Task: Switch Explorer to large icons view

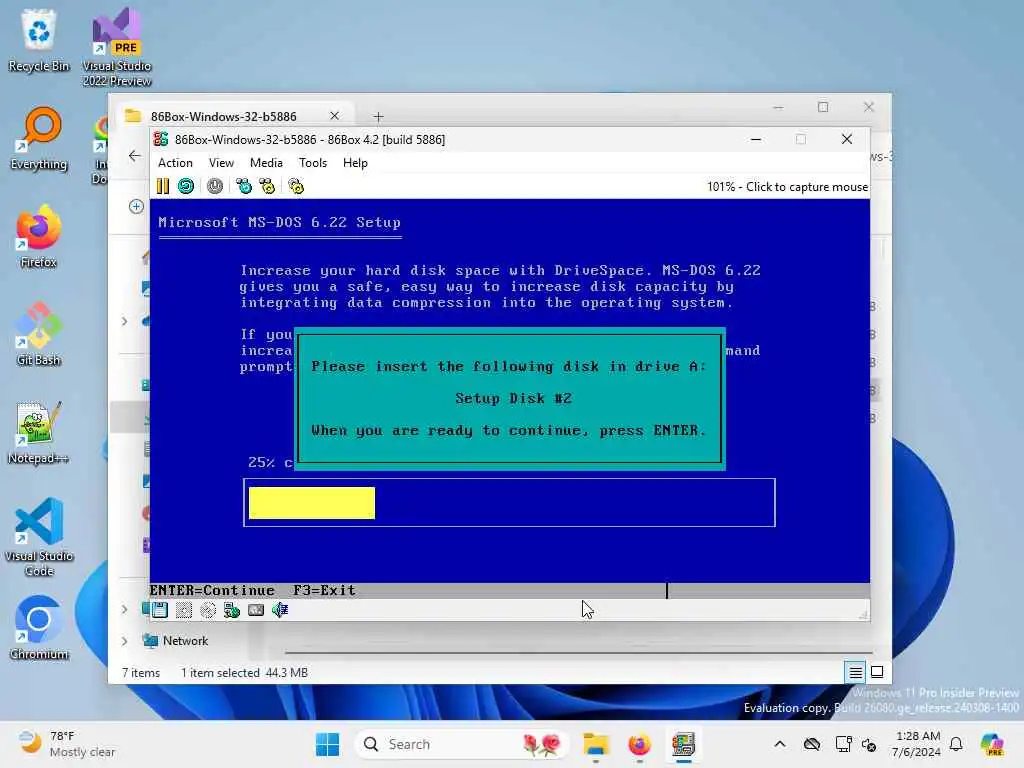Action: (877, 672)
